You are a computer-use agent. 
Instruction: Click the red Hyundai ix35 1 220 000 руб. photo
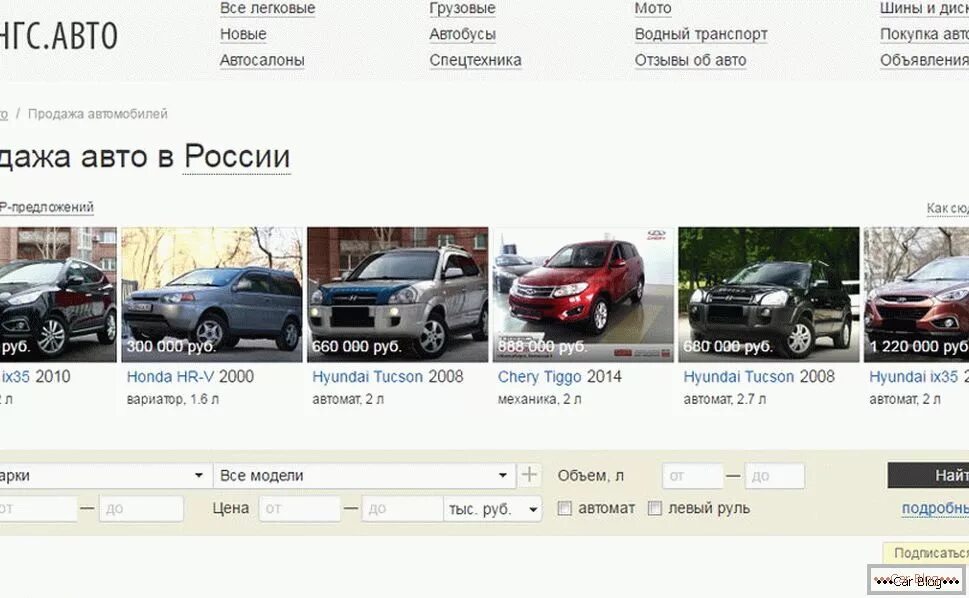[x=916, y=294]
